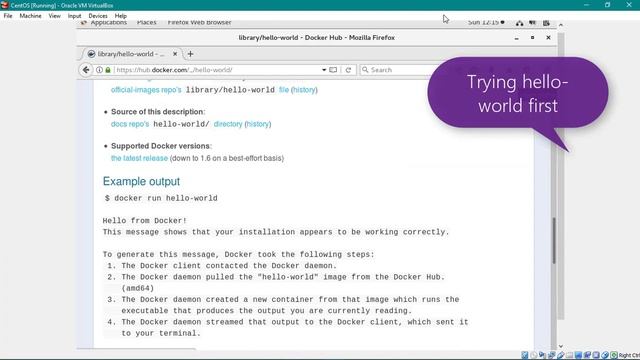Screen dimensions: 640x360
Task: Click the network icon in GNOME top bar
Action: click(519, 23)
